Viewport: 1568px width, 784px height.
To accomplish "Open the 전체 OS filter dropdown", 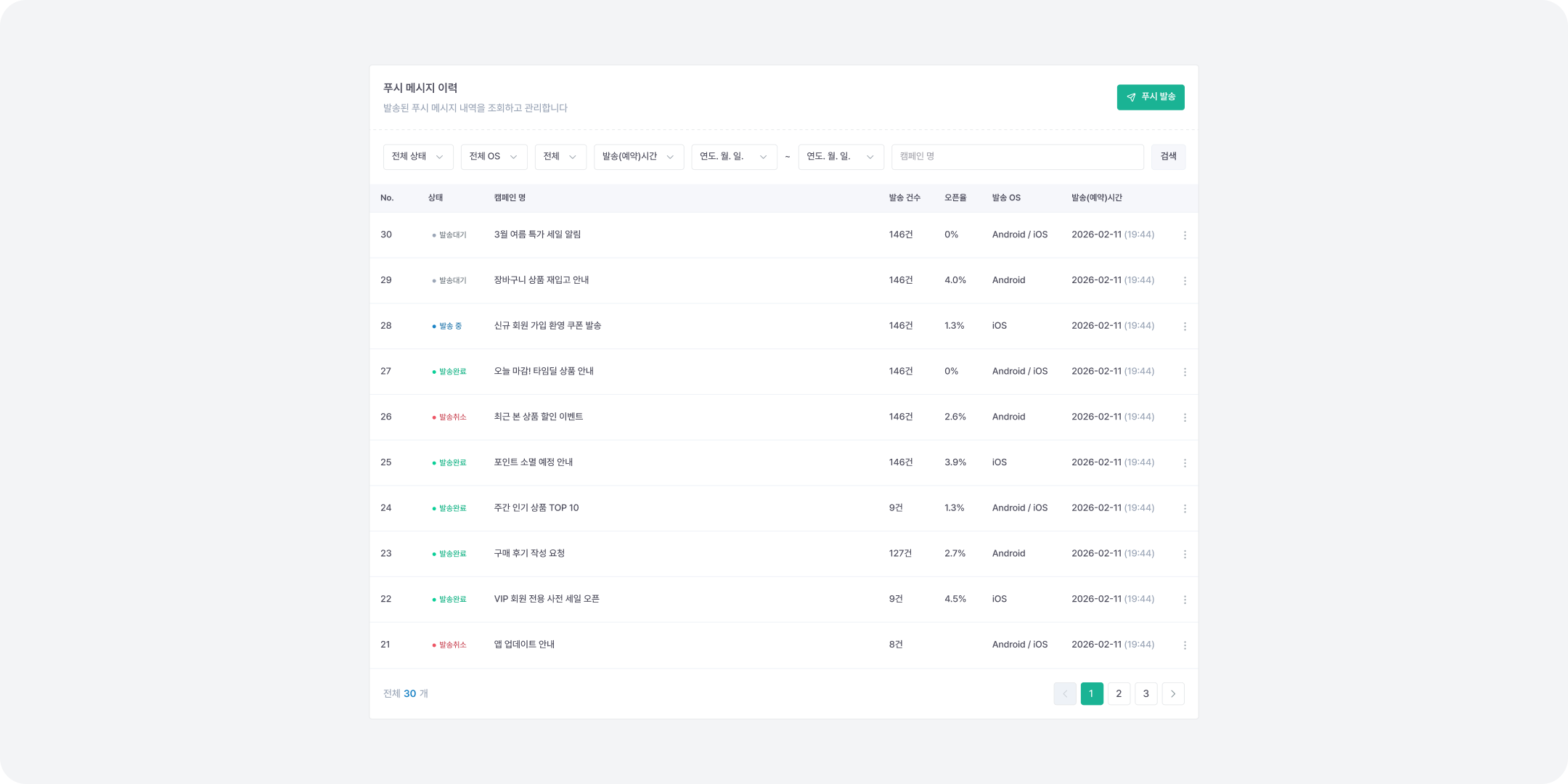I will [494, 157].
